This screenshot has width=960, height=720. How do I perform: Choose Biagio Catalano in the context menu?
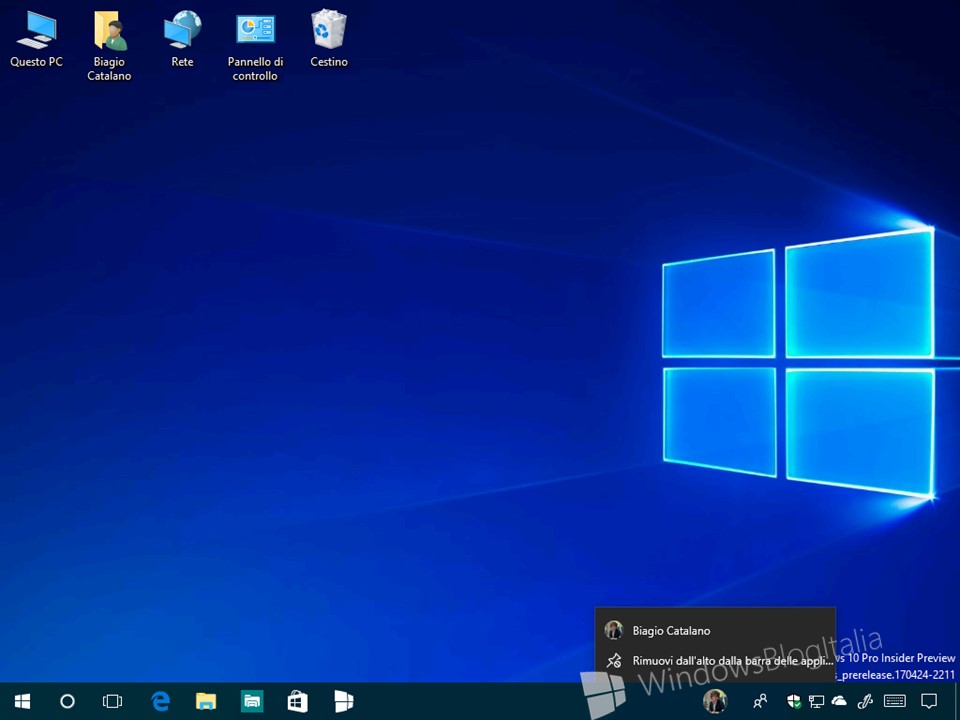click(715, 631)
